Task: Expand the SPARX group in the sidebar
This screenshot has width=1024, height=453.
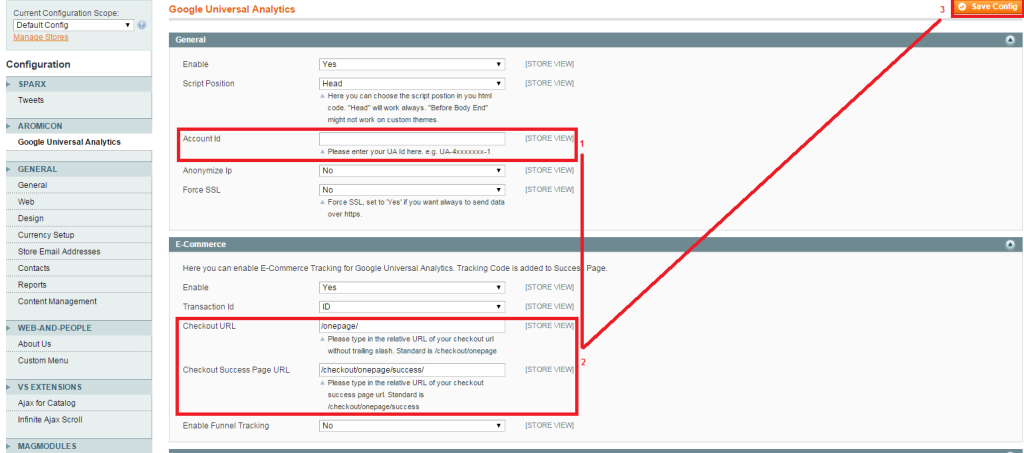Action: [78, 84]
